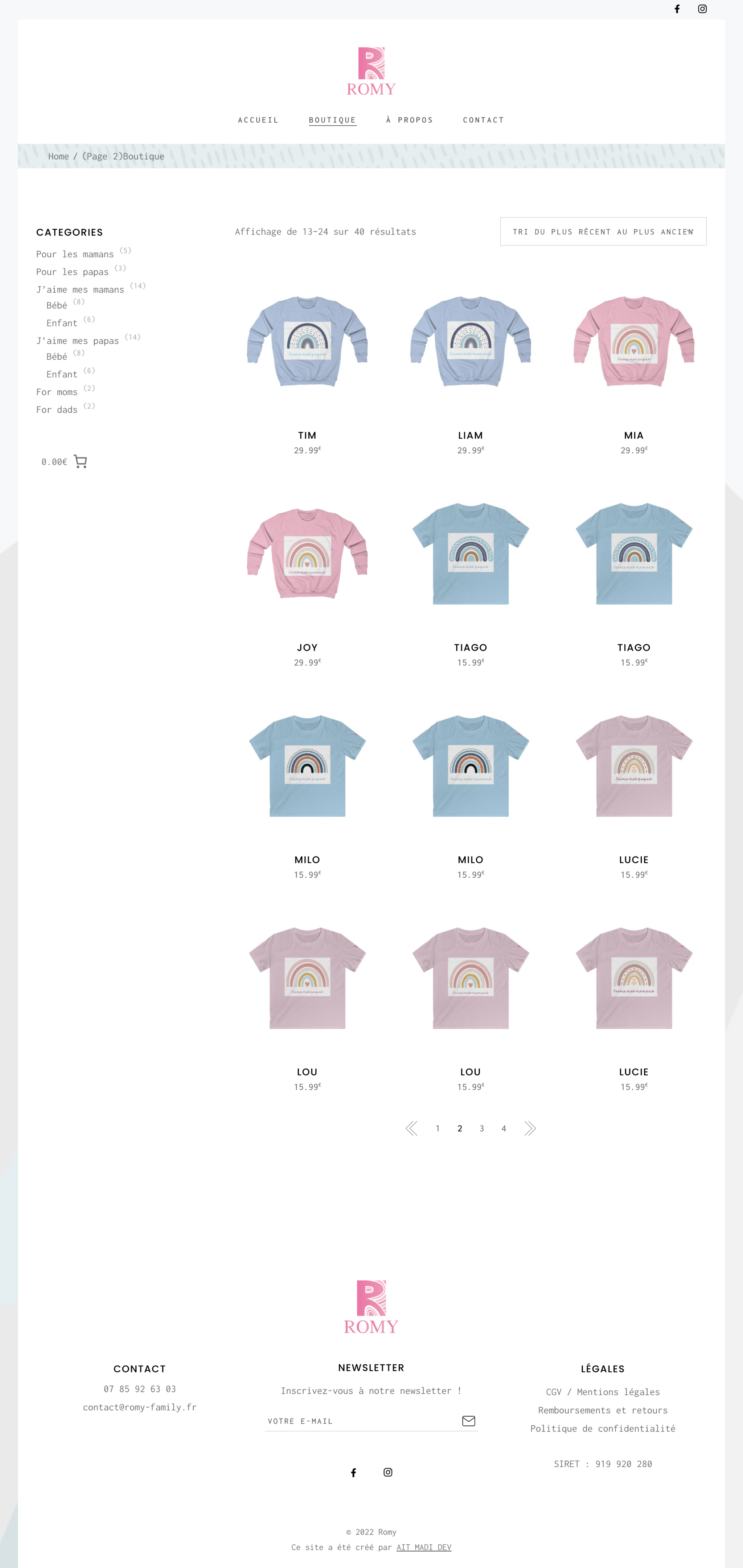Select the For dads category

(x=57, y=410)
